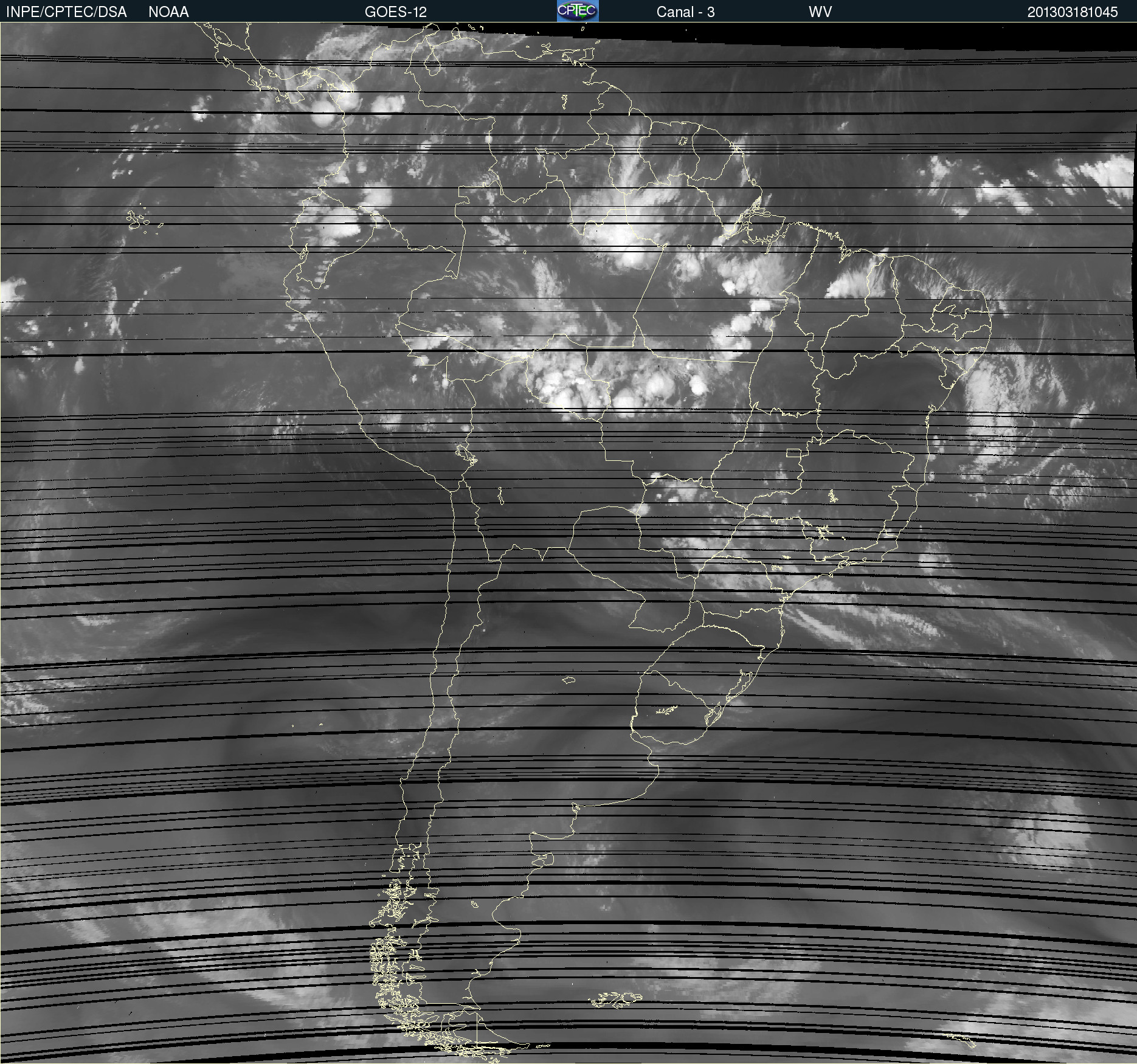Click the Distrito Federal rectangle in Brazil
Image resolution: width=1137 pixels, height=1064 pixels.
point(793,453)
